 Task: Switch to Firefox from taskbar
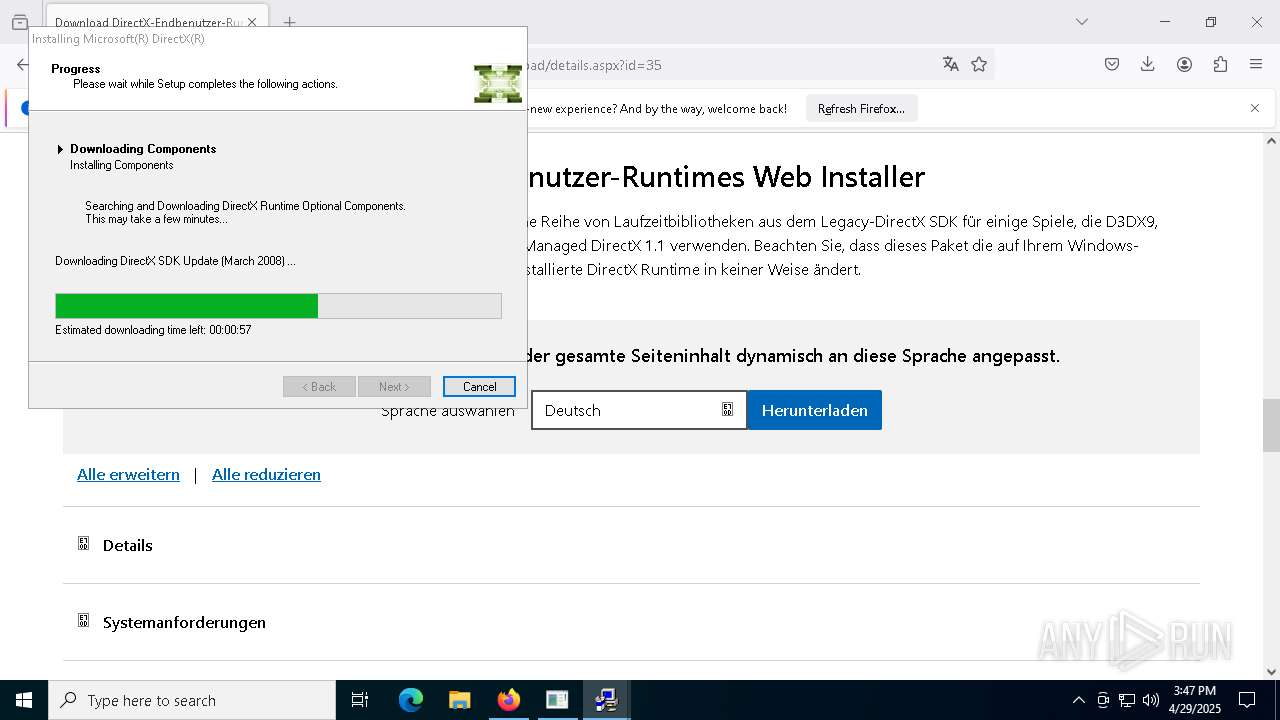coord(508,700)
